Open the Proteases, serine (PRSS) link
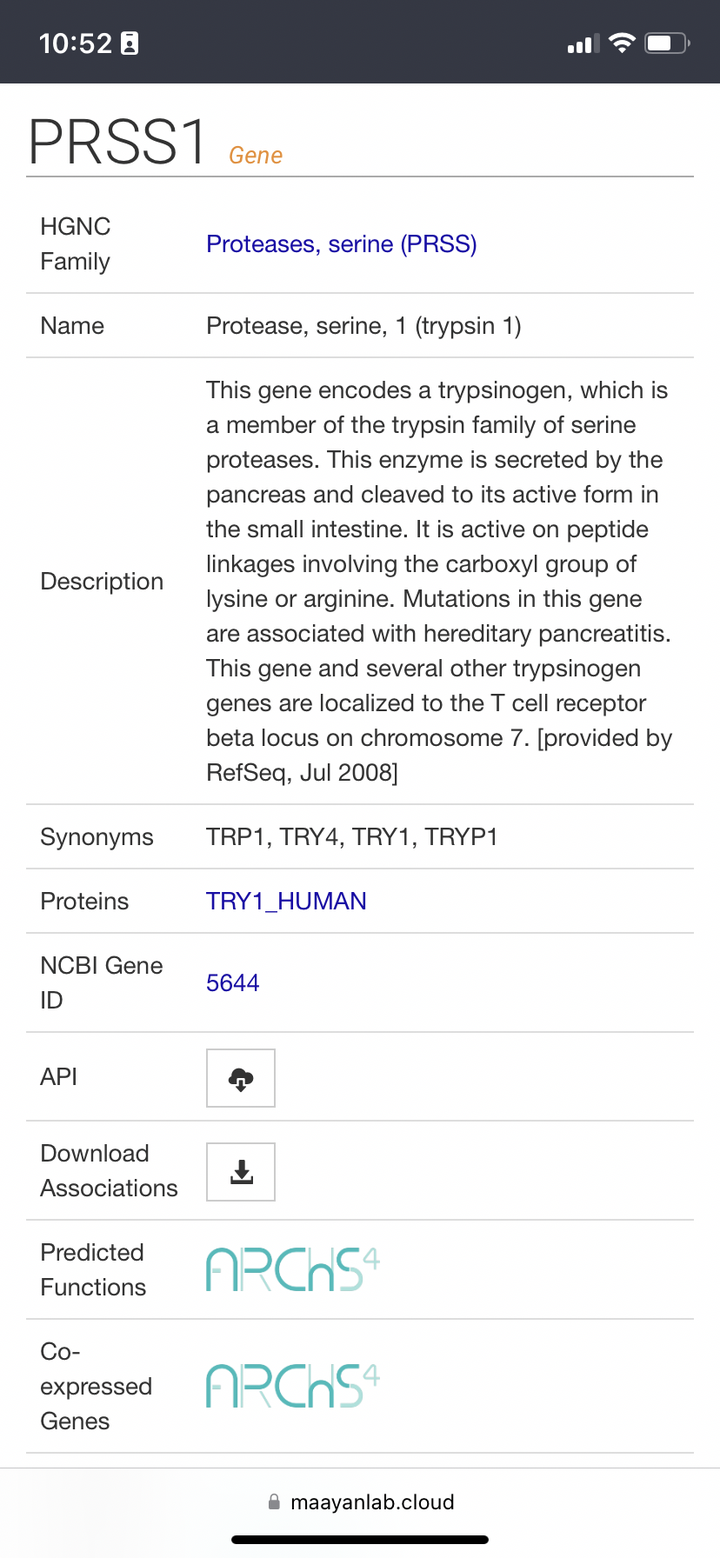 [341, 244]
